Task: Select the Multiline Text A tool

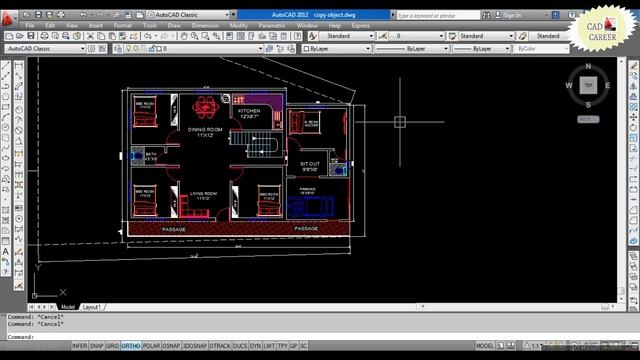Action: coord(6,251)
